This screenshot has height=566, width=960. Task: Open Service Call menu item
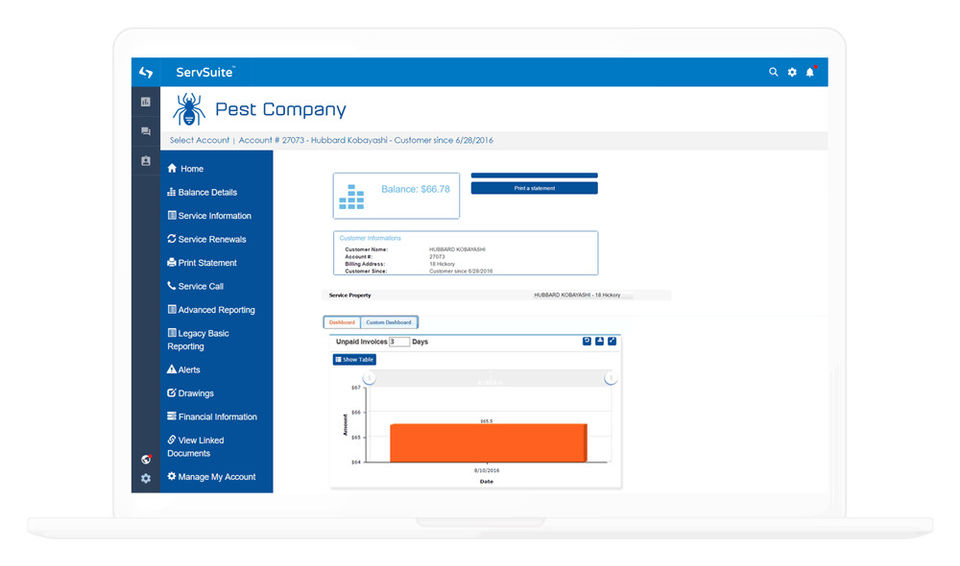click(195, 286)
